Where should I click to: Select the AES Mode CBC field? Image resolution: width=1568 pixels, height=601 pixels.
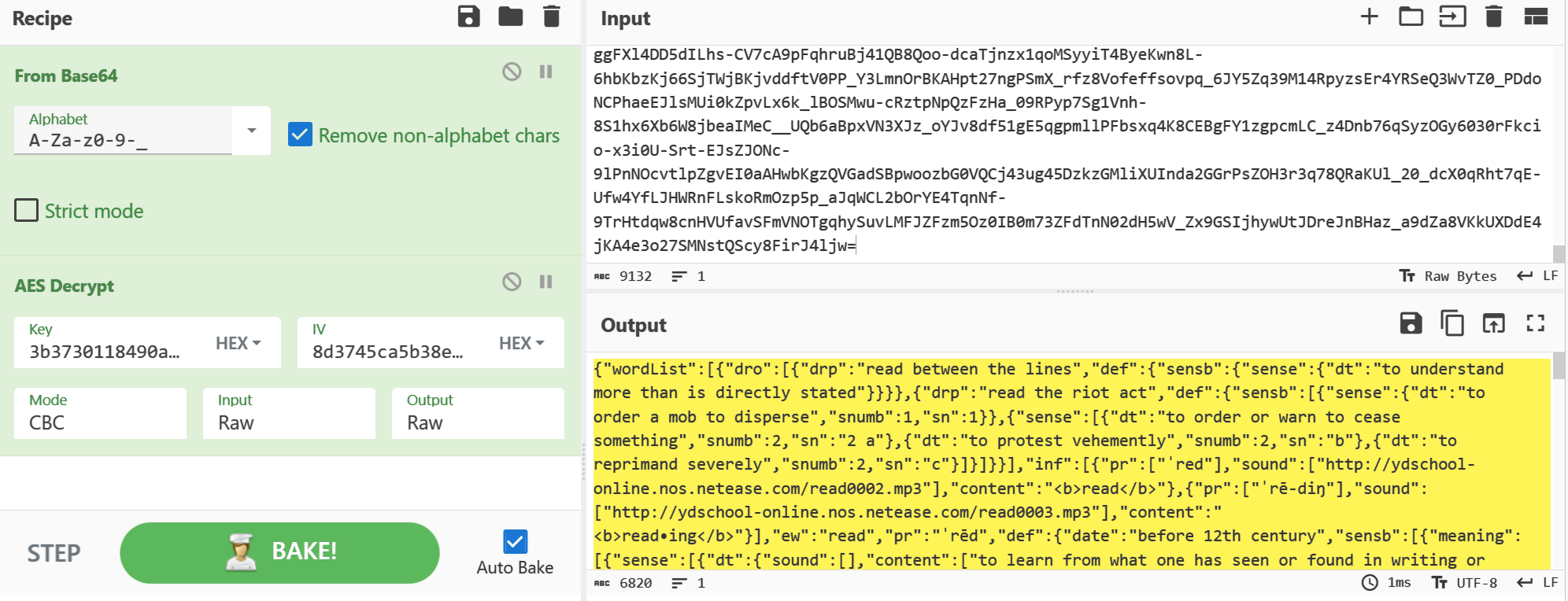point(100,415)
